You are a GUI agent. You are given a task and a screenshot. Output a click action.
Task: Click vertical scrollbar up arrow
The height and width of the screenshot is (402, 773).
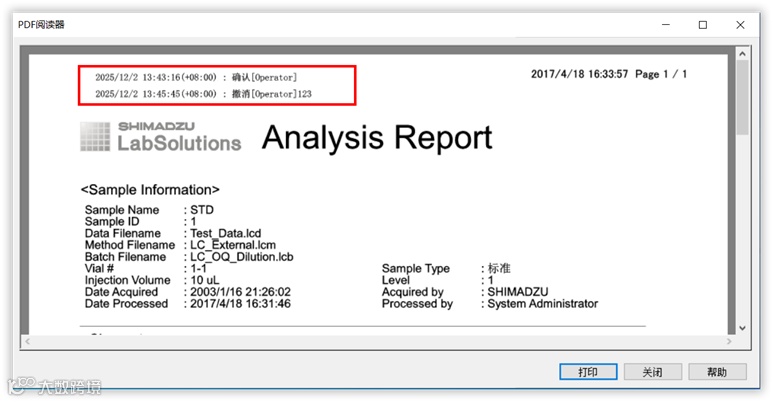(x=742, y=54)
